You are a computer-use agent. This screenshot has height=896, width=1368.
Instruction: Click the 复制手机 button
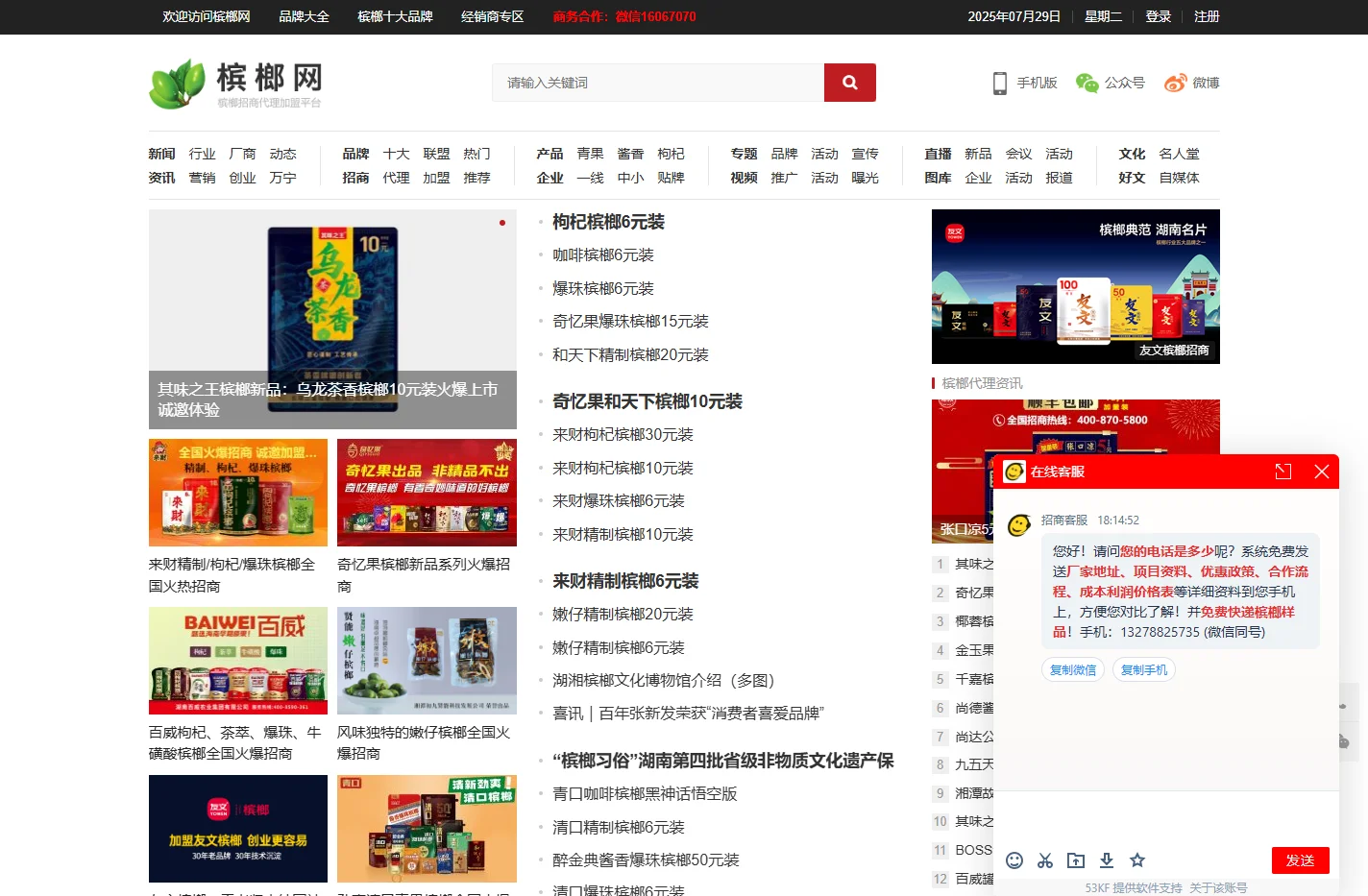coord(1144,670)
